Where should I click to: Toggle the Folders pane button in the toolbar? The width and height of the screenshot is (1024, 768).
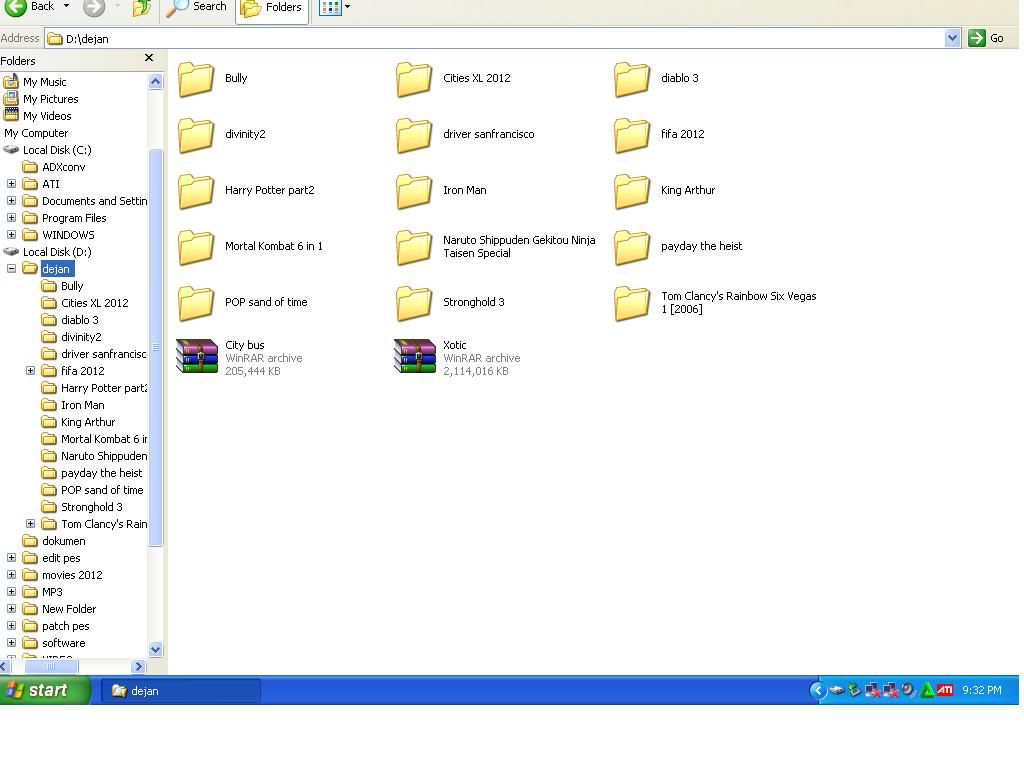coord(272,8)
